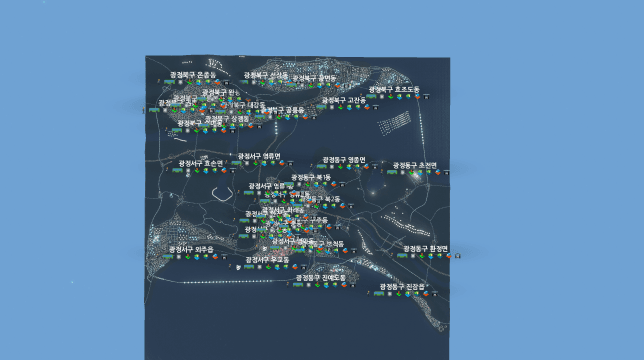The width and height of the screenshot is (644, 360).
Task: Click green down-arrow icon under 광정동구 환경면
Action: tap(422, 256)
